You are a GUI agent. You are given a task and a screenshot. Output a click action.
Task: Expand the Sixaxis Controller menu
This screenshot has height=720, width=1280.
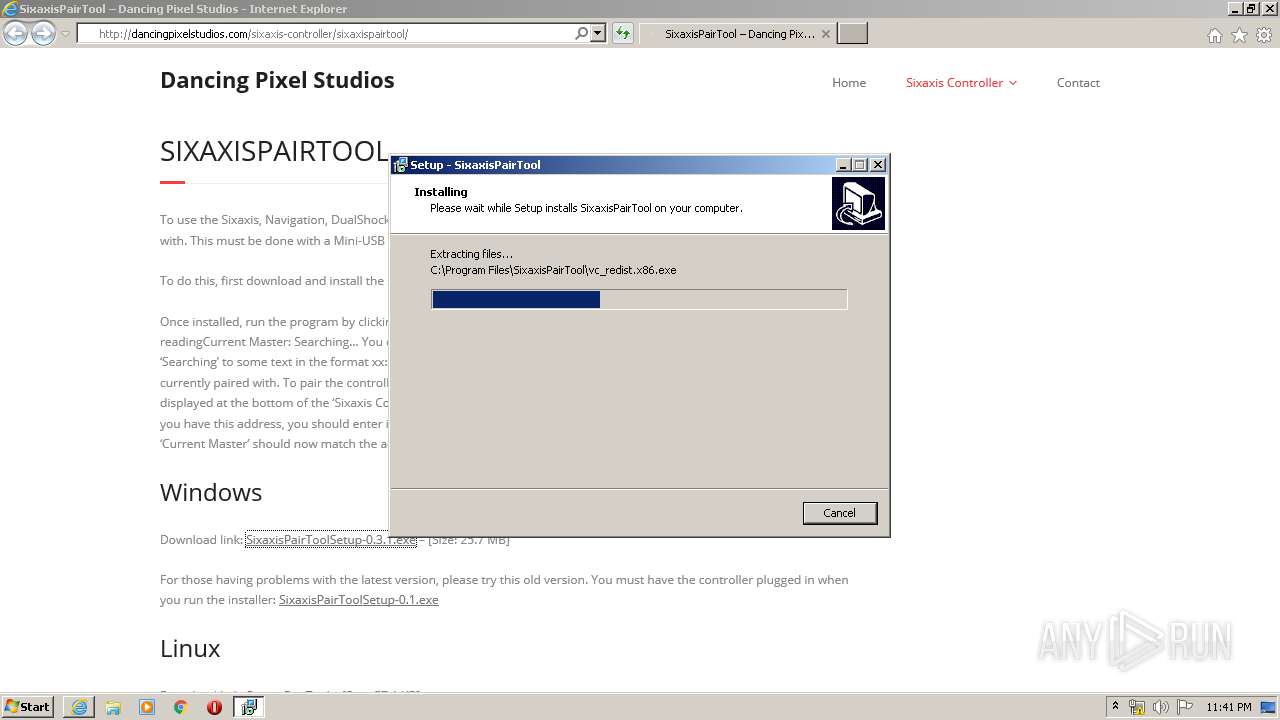coord(961,83)
